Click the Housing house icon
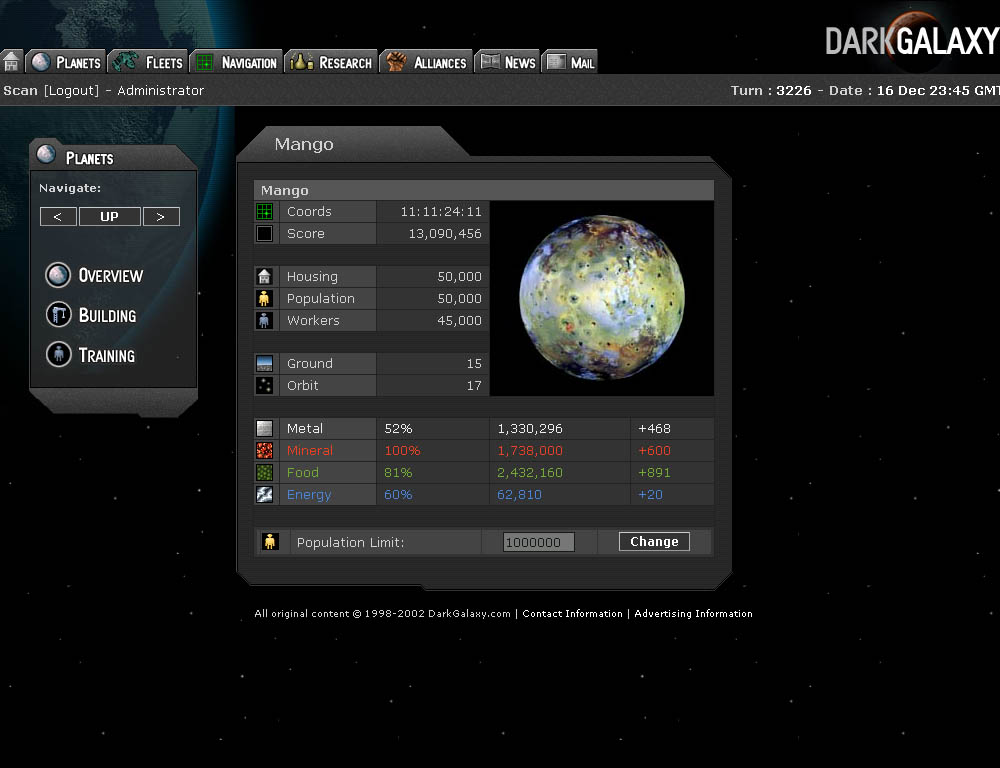Screen dimensions: 1000x768 pos(264,276)
